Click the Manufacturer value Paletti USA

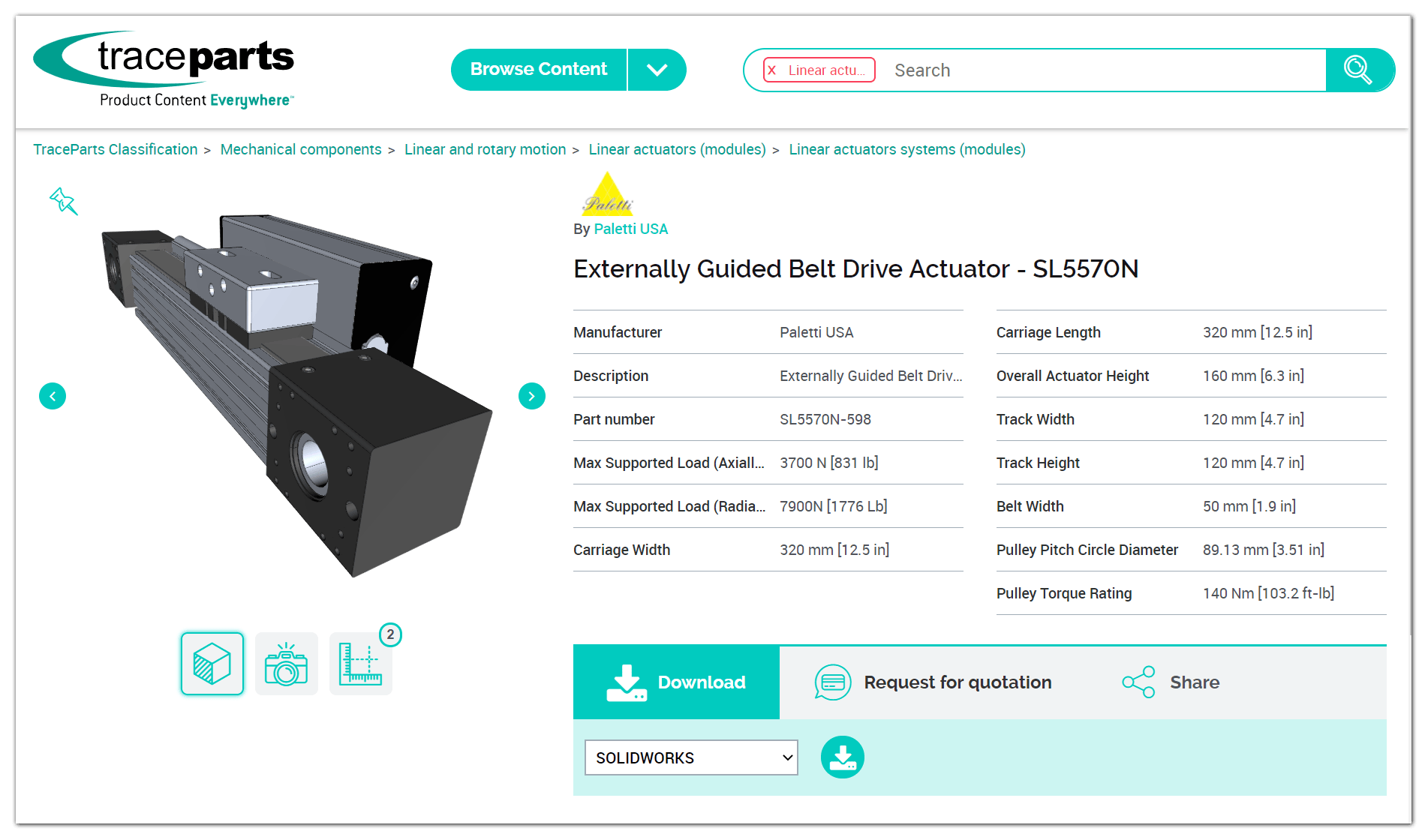pyautogui.click(x=816, y=332)
